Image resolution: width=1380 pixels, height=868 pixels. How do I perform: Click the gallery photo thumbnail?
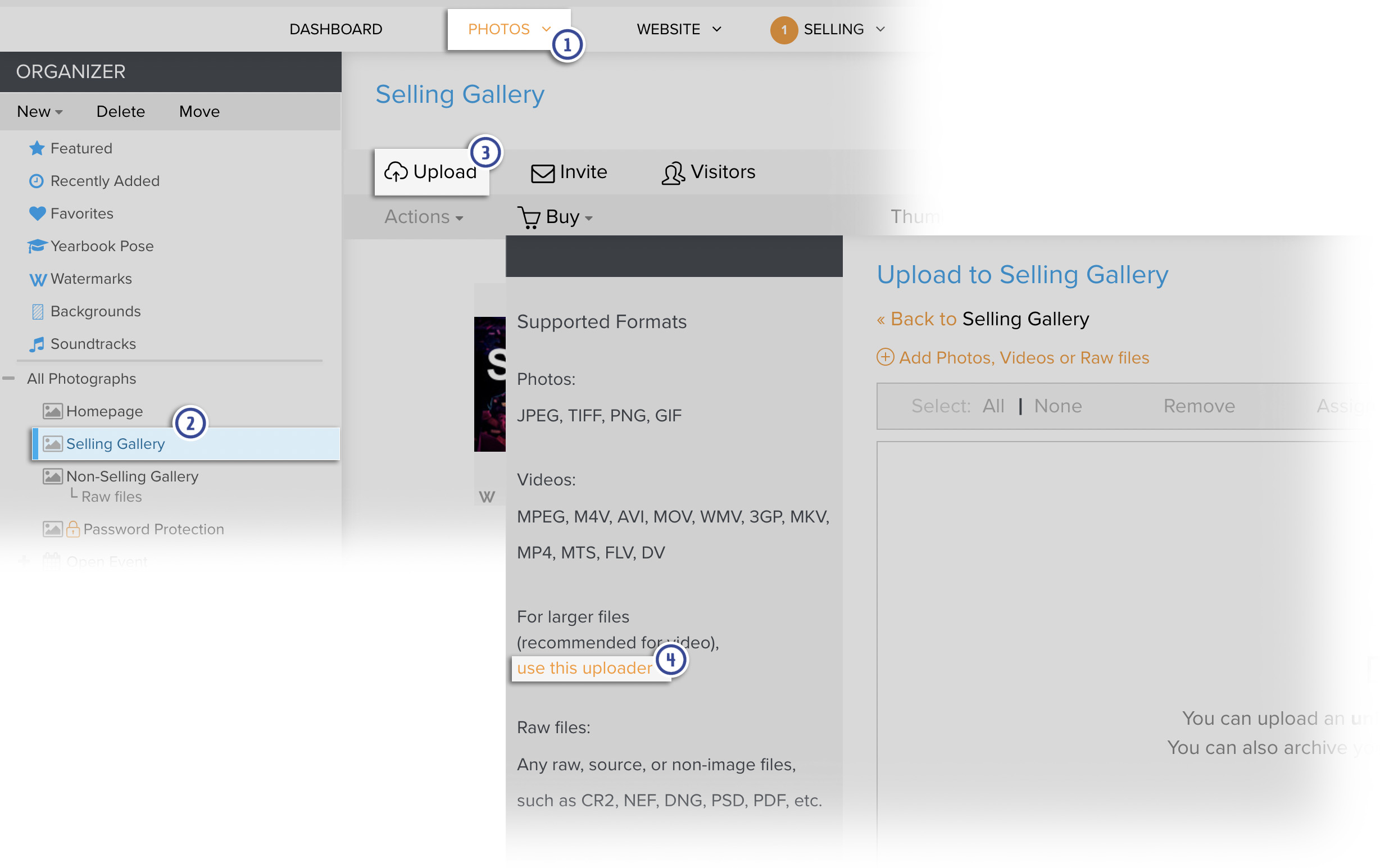coord(489,384)
